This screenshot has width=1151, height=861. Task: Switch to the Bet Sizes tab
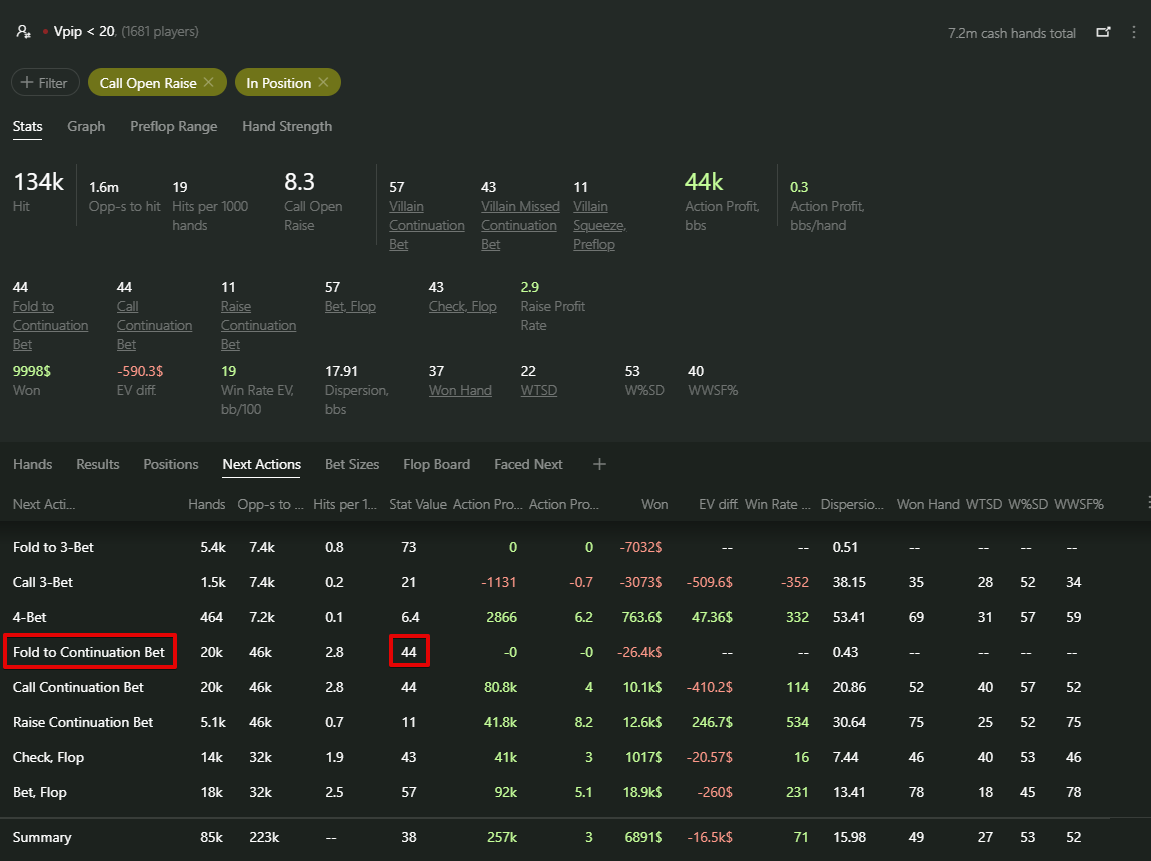tap(352, 464)
